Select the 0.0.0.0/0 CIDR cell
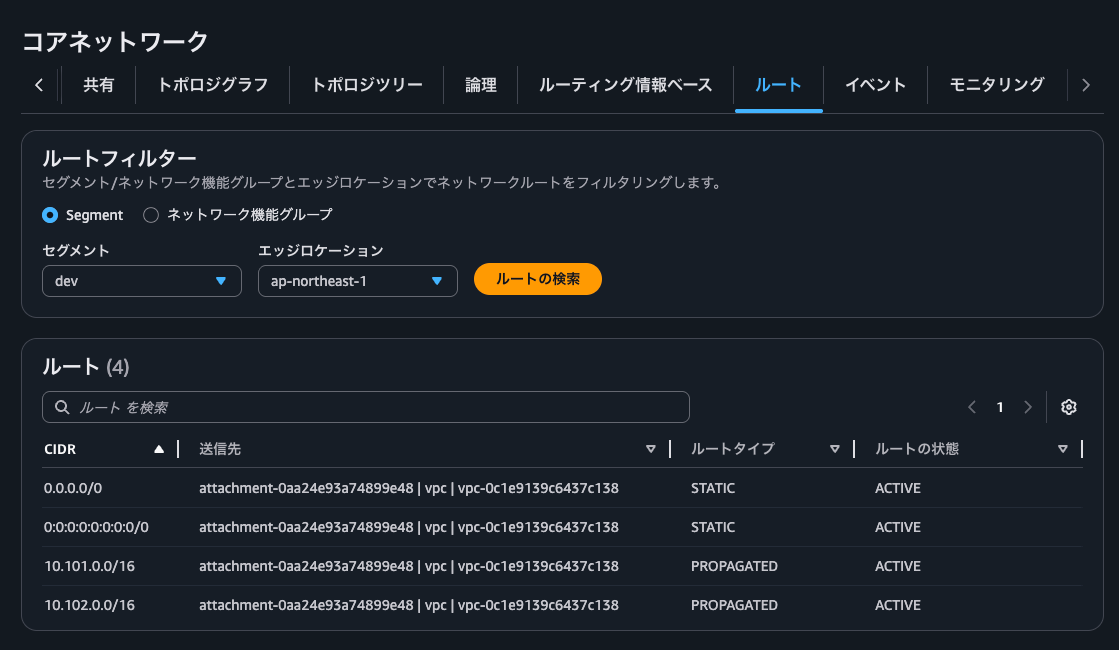Viewport: 1119px width, 650px height. click(x=73, y=488)
